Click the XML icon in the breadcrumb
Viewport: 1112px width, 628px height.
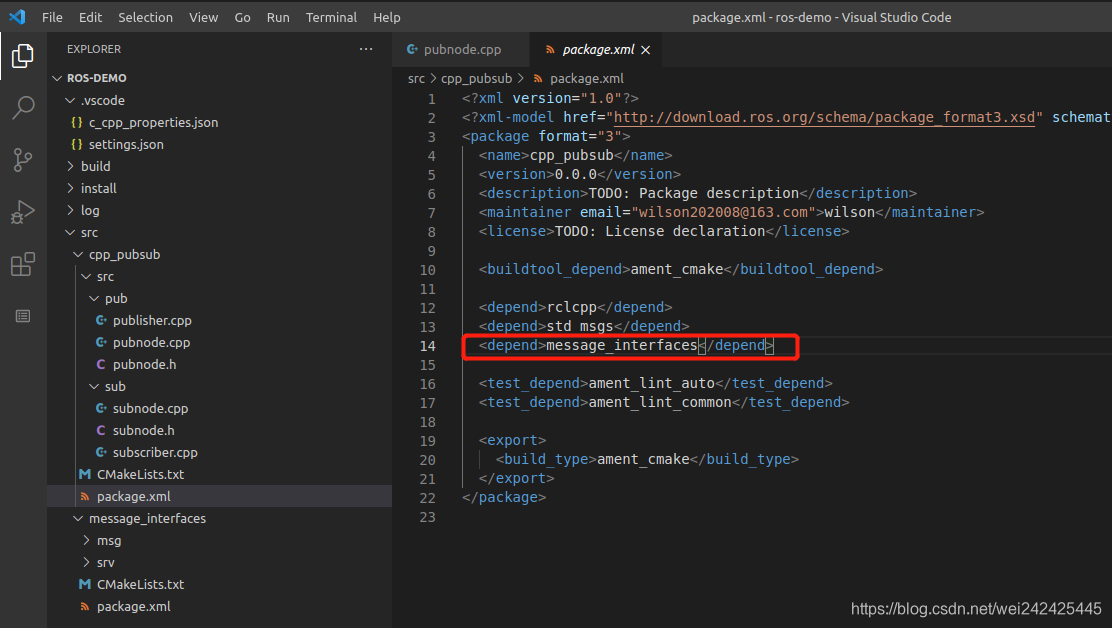pyautogui.click(x=538, y=79)
